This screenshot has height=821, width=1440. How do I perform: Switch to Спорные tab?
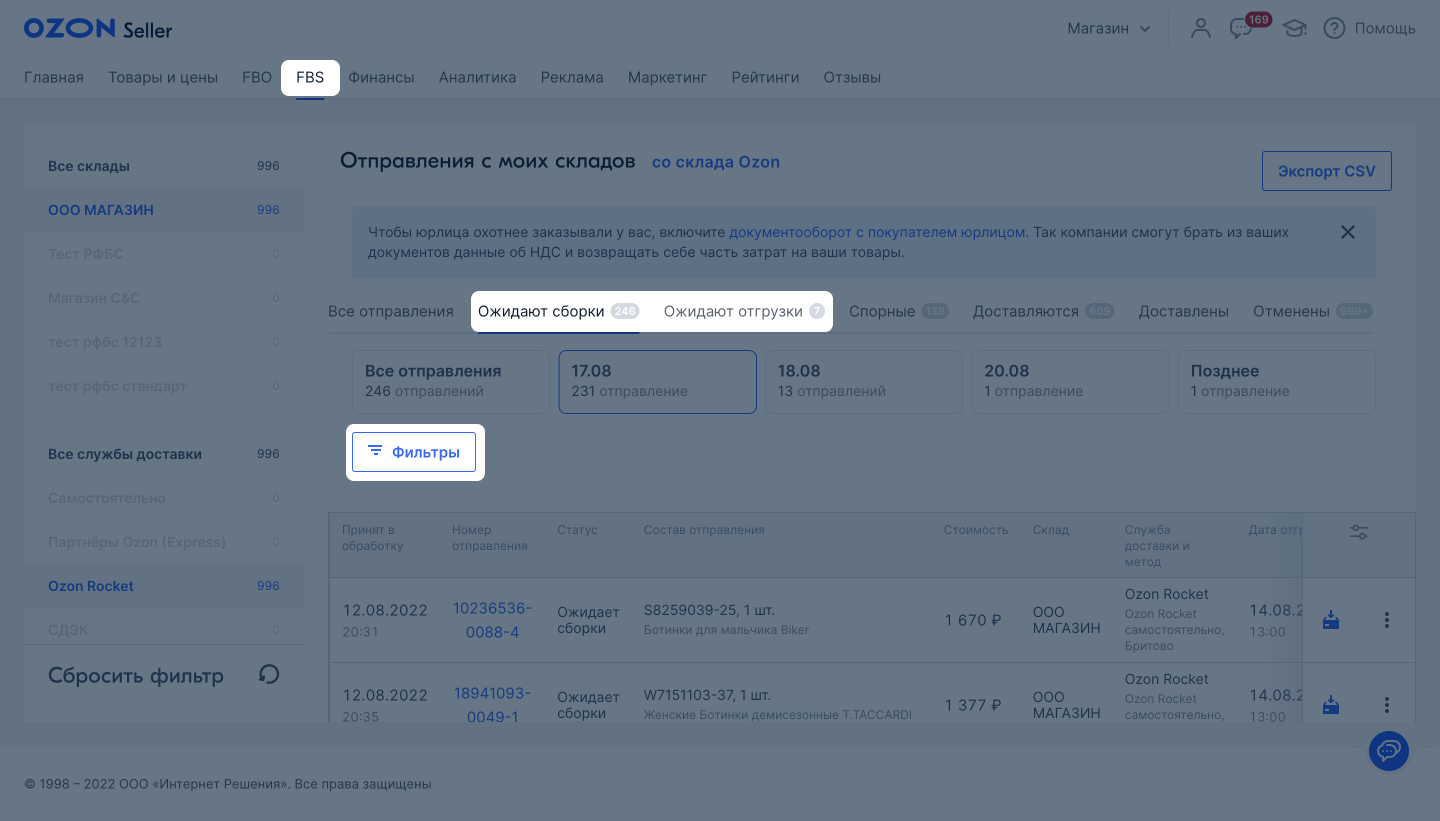(899, 311)
